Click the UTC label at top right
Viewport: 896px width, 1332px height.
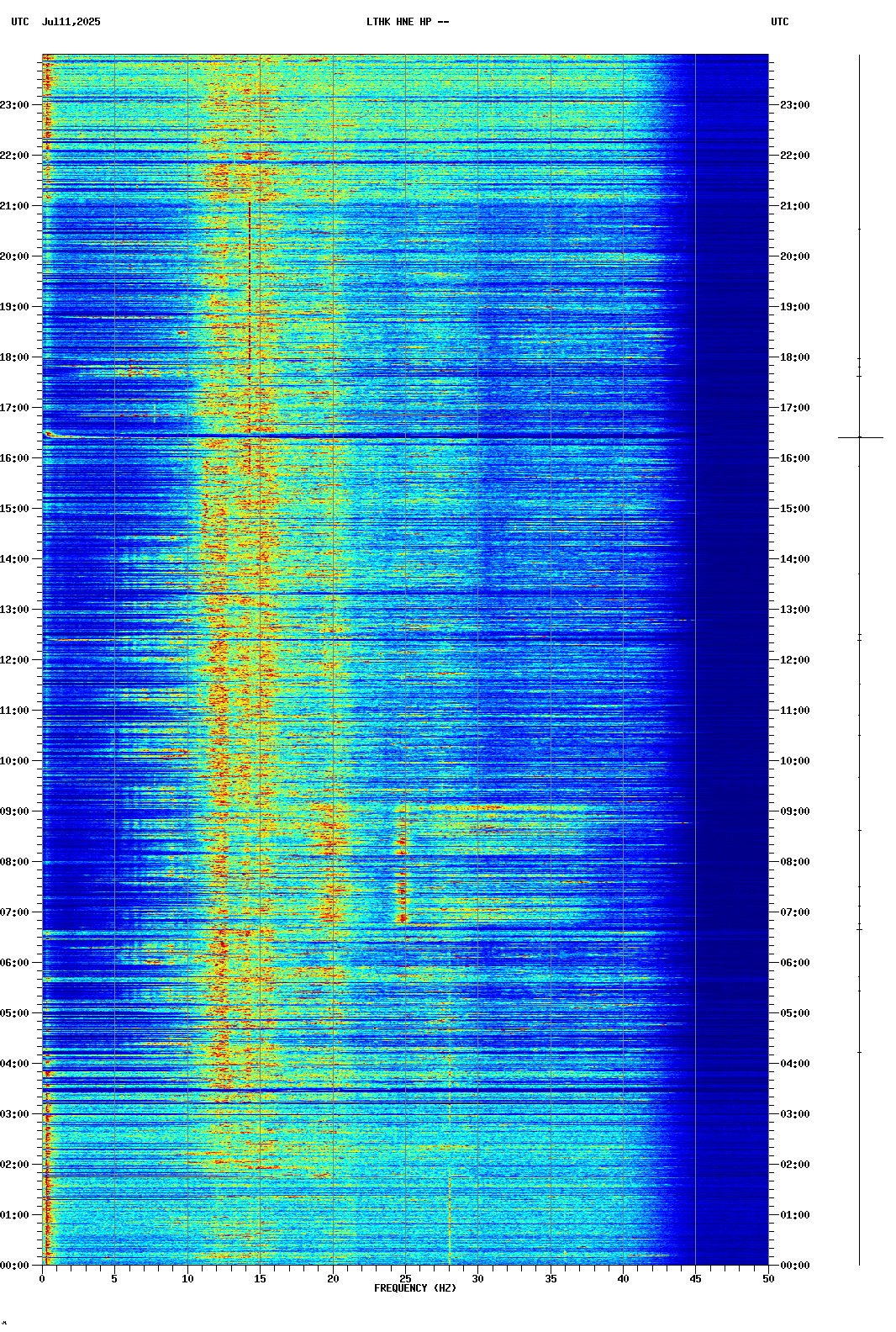[x=780, y=22]
